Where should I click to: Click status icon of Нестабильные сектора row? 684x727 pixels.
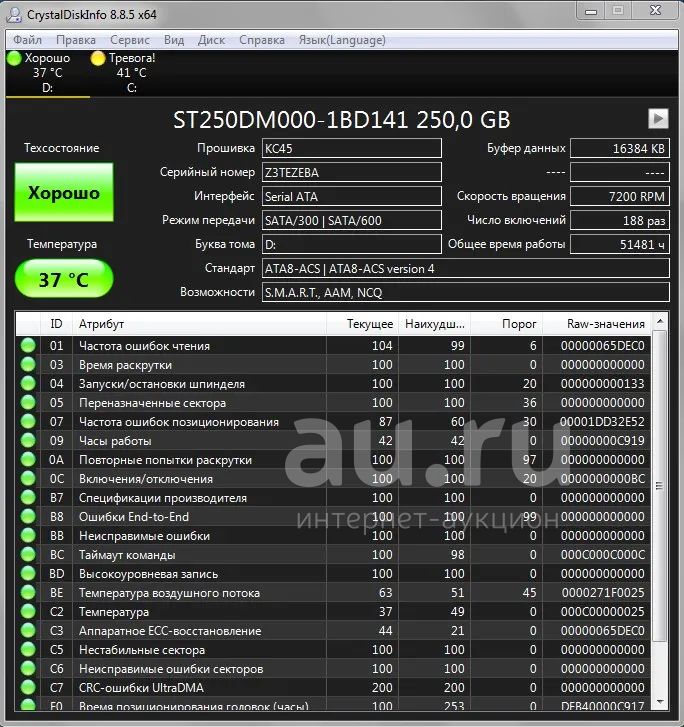pyautogui.click(x=28, y=650)
